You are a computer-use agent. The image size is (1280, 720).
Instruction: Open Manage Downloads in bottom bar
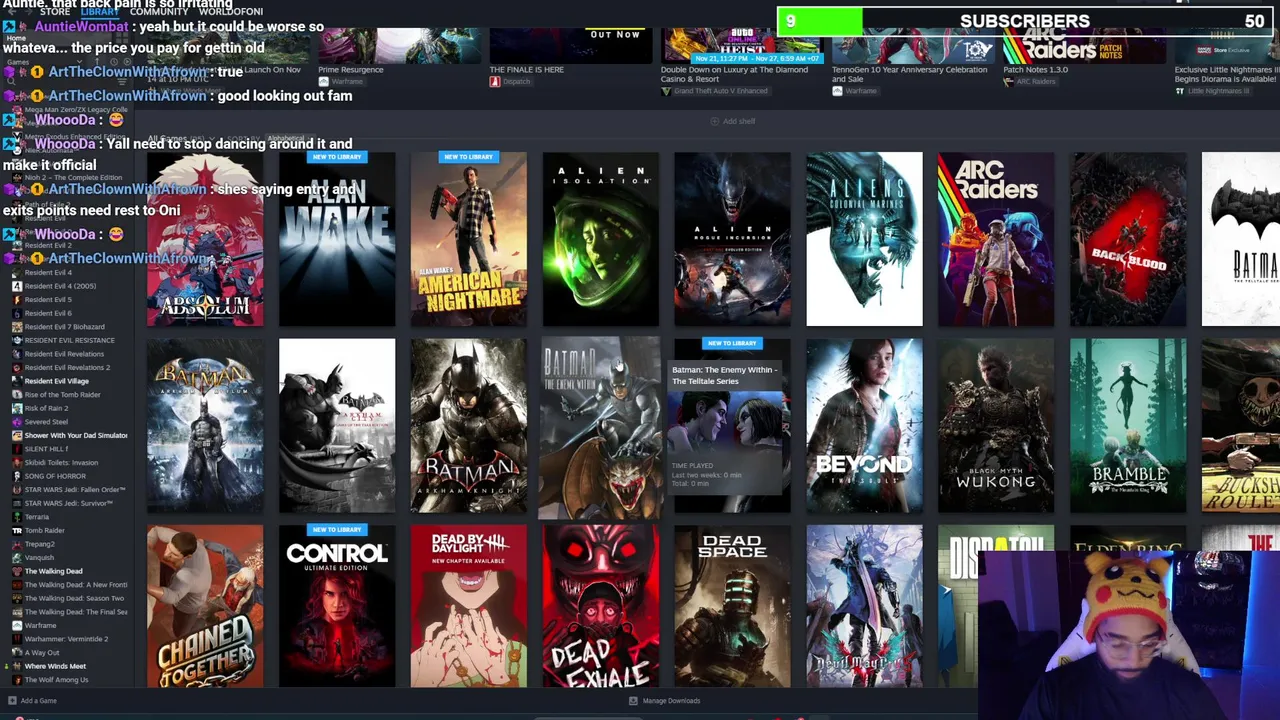[x=665, y=701]
